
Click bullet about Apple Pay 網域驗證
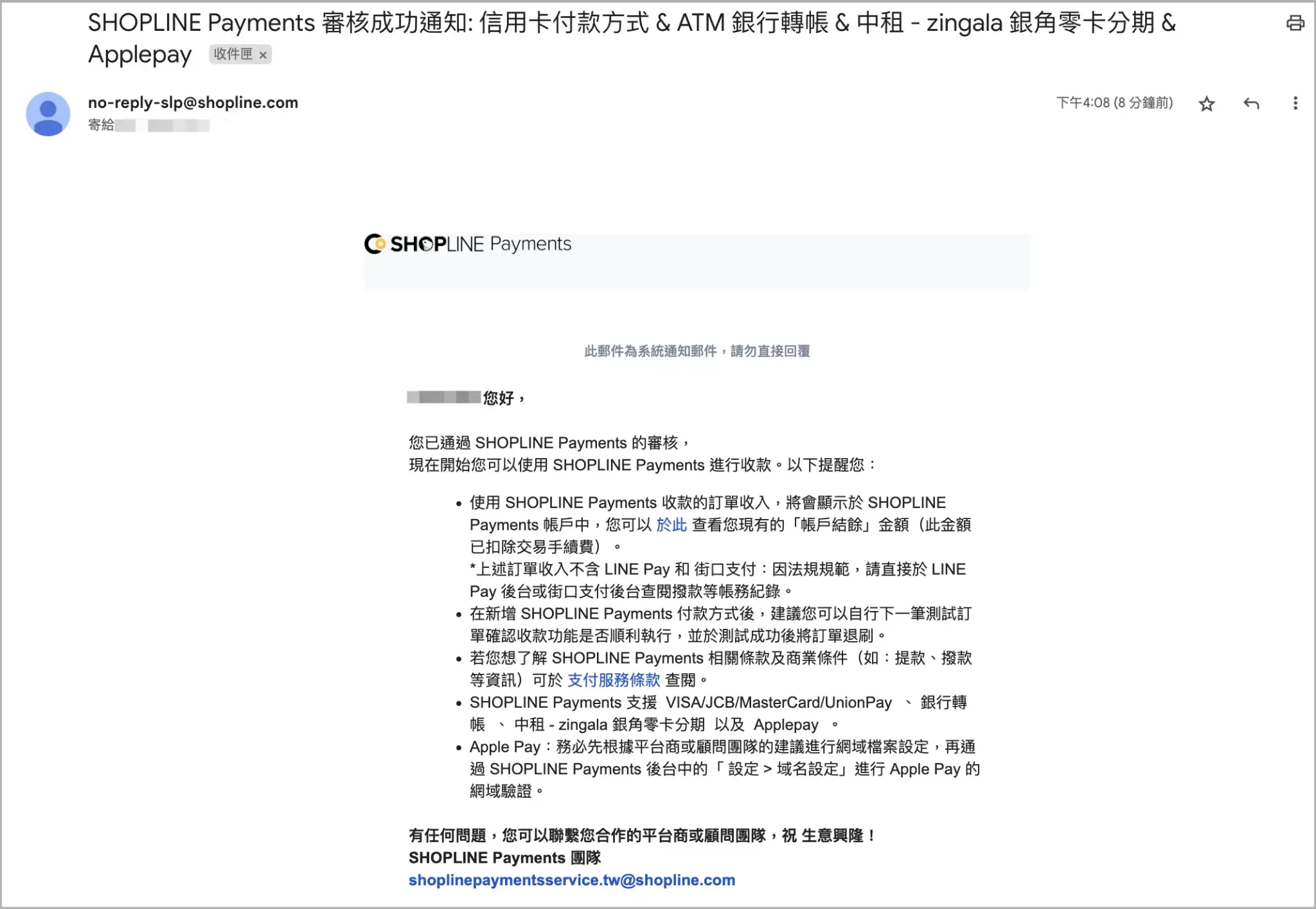(x=725, y=769)
